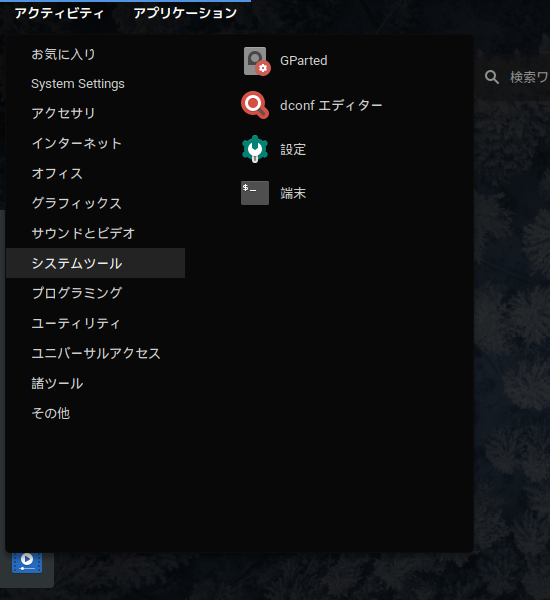Toggle the アプリケーション menu
The image size is (550, 600).
tap(185, 13)
